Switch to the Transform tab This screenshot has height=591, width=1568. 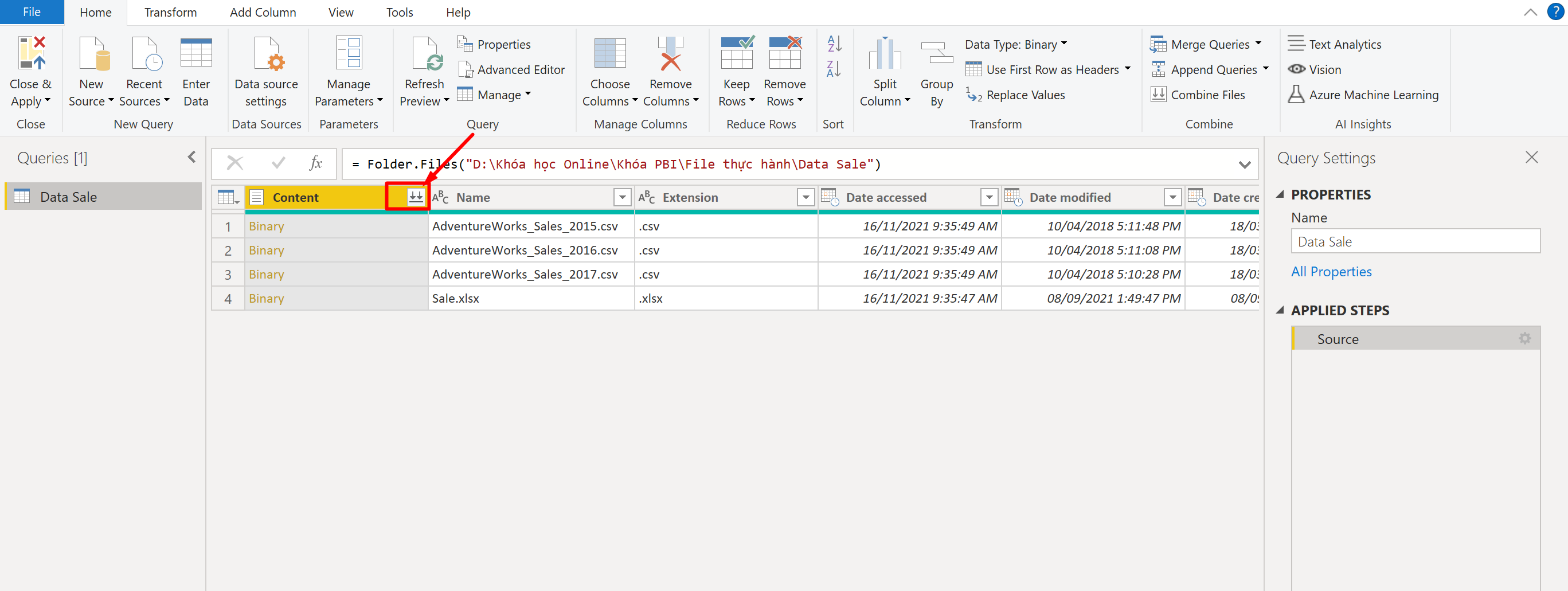(x=170, y=12)
